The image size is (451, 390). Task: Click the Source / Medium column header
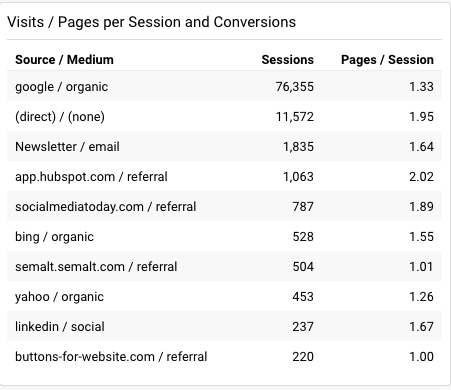pos(64,60)
